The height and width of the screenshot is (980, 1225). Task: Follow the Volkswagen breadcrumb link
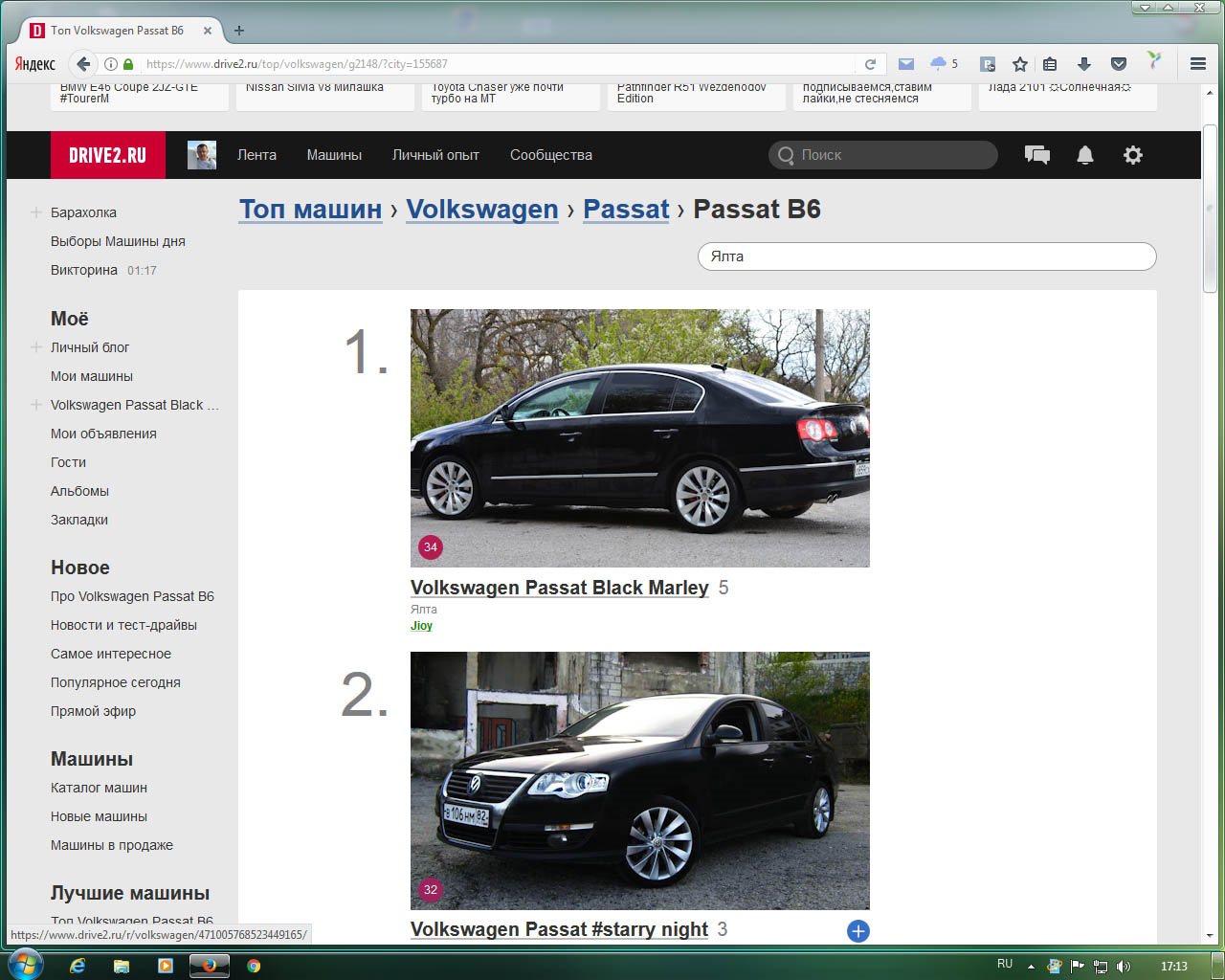[482, 210]
